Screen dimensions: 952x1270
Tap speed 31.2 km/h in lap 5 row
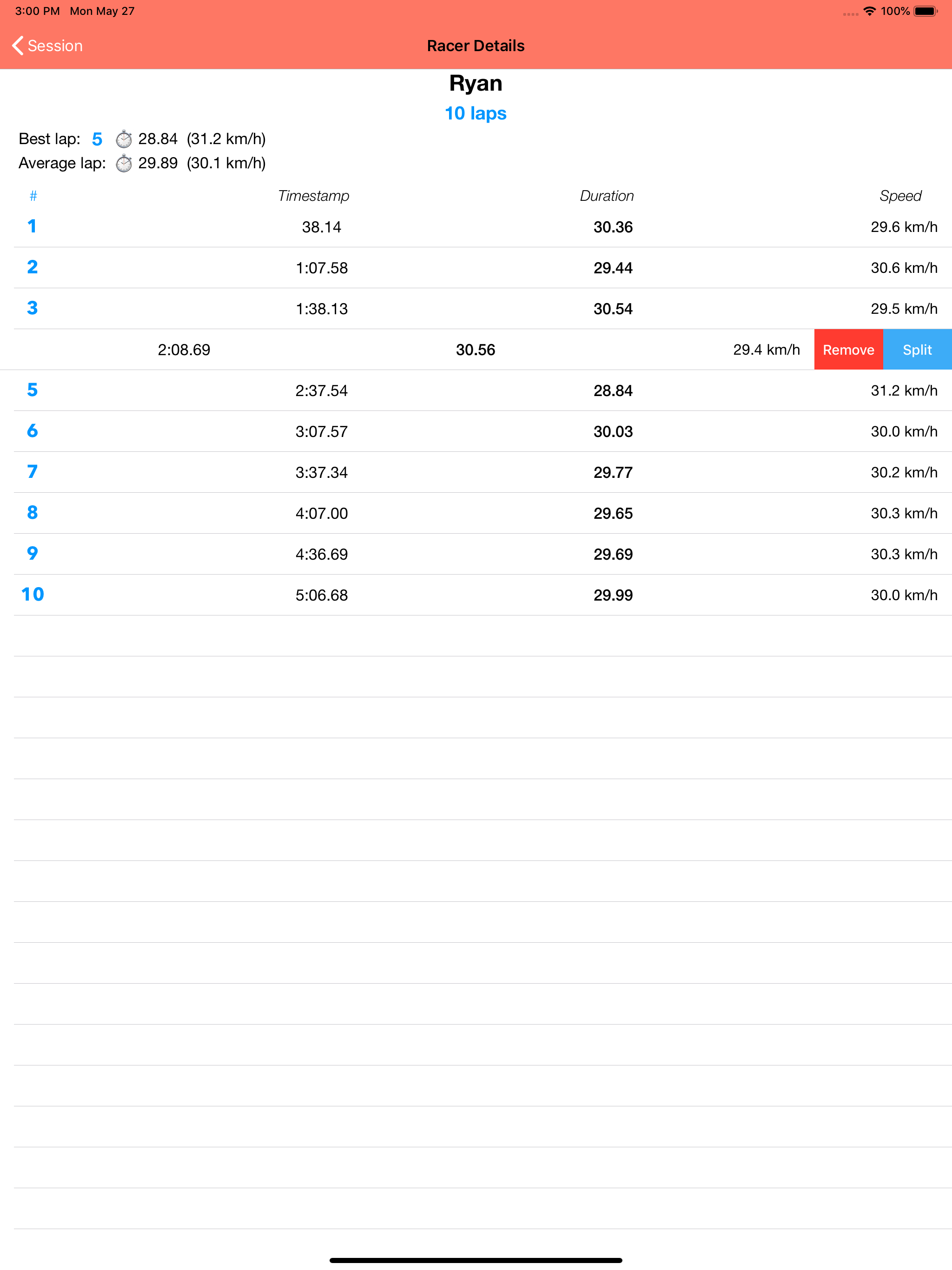(x=904, y=390)
